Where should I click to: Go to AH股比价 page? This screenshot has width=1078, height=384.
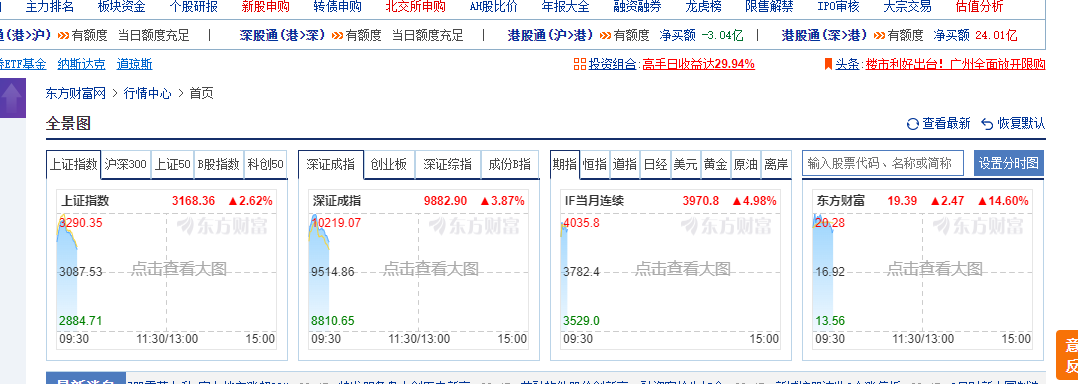tap(494, 8)
